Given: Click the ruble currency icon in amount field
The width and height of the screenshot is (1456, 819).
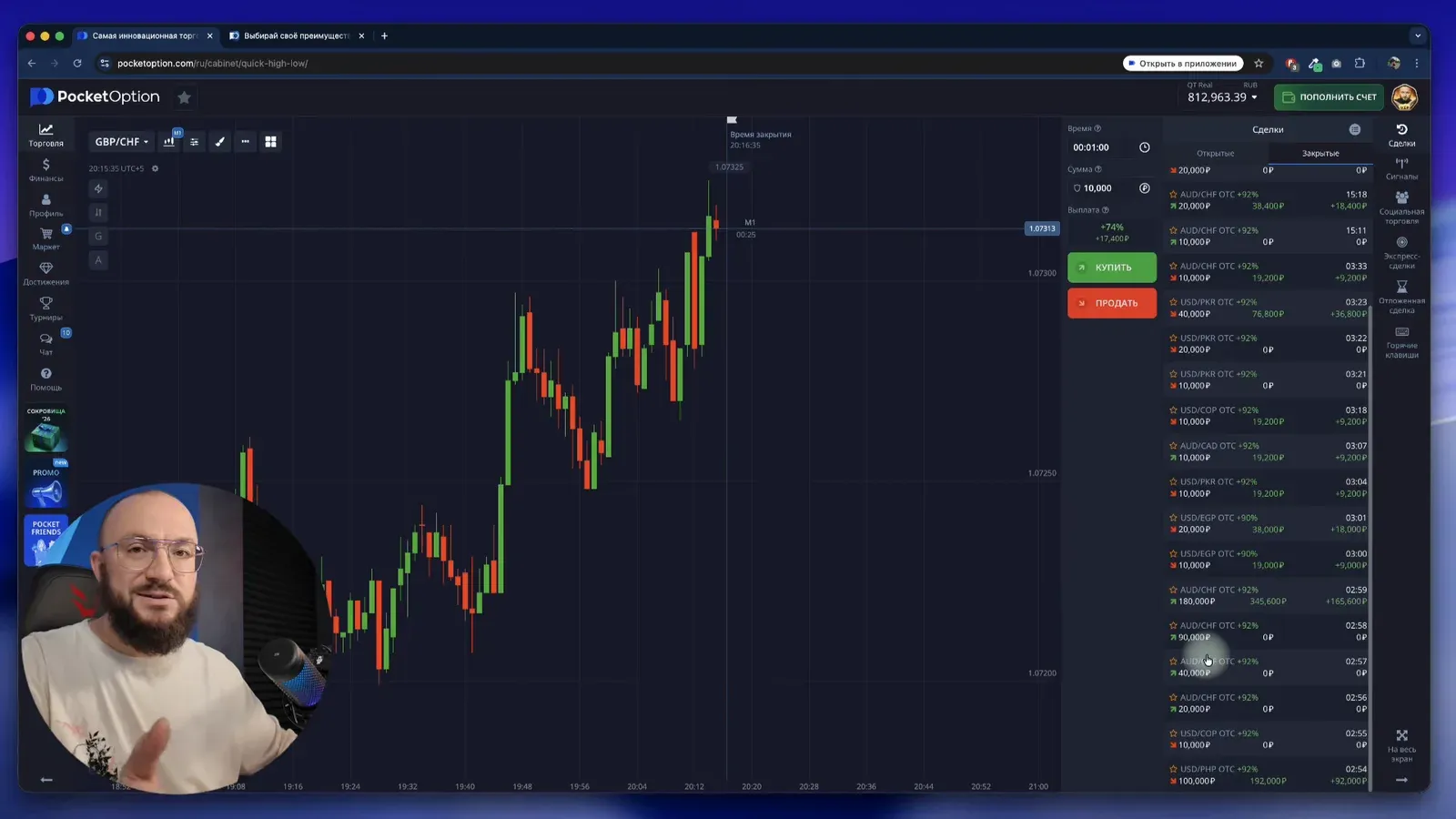Looking at the screenshot, I should [x=1144, y=188].
